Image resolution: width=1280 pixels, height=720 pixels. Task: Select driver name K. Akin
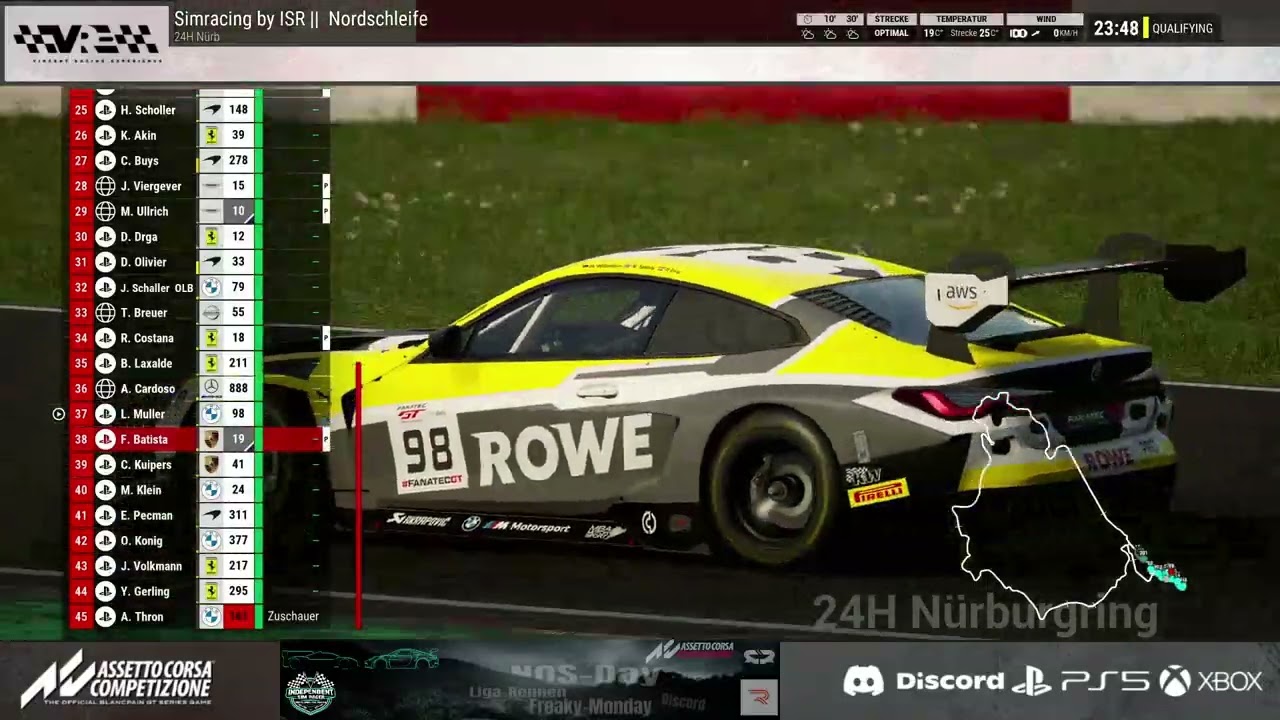pyautogui.click(x=138, y=135)
